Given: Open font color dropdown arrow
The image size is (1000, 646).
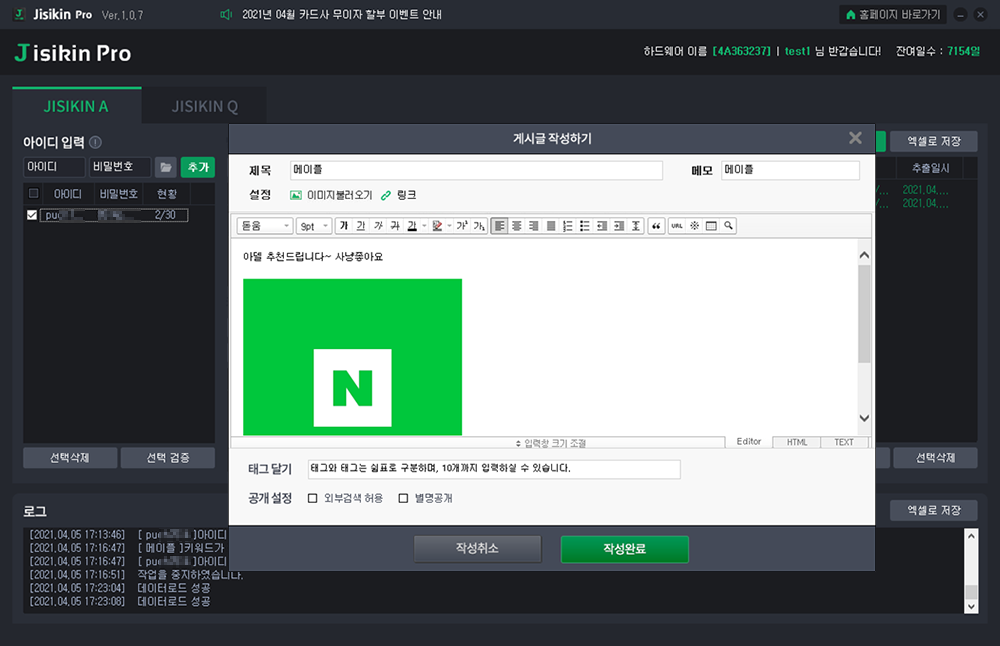Looking at the screenshot, I should coord(424,226).
